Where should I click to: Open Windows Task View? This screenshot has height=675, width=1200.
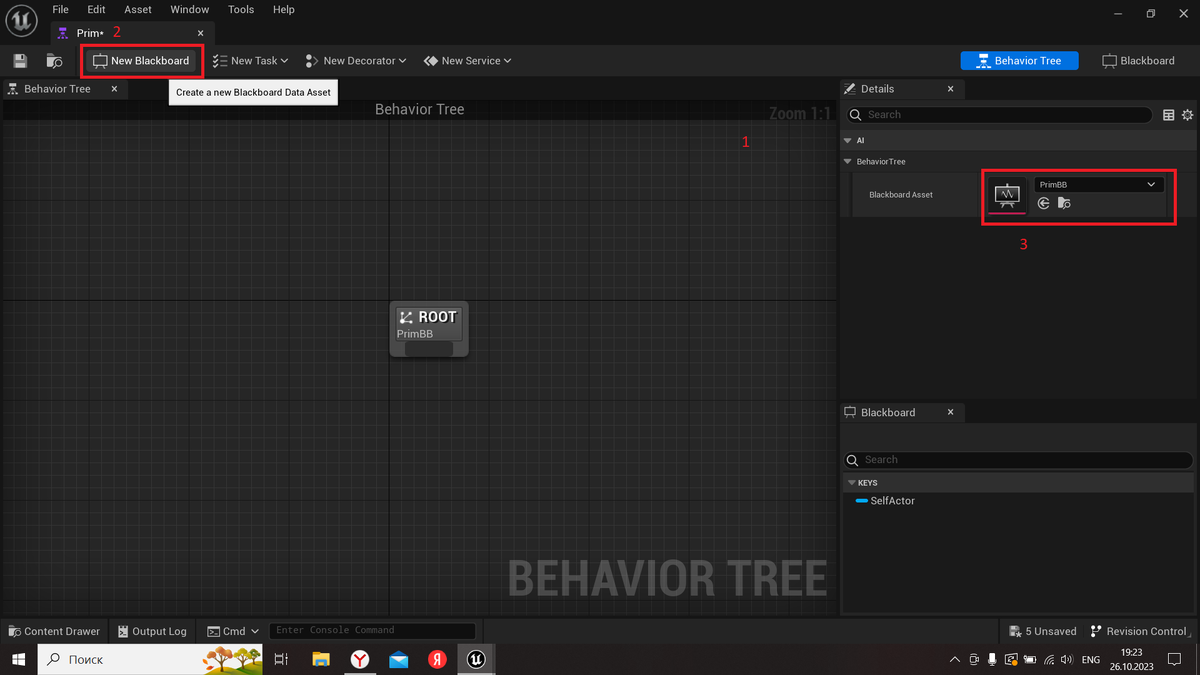(x=281, y=659)
